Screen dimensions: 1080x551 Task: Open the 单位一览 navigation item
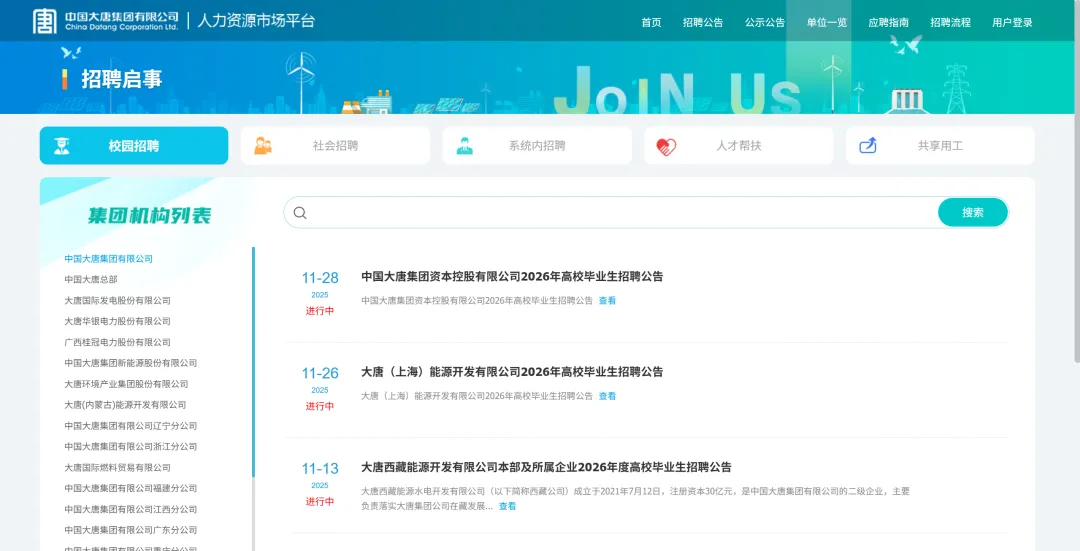(x=827, y=23)
